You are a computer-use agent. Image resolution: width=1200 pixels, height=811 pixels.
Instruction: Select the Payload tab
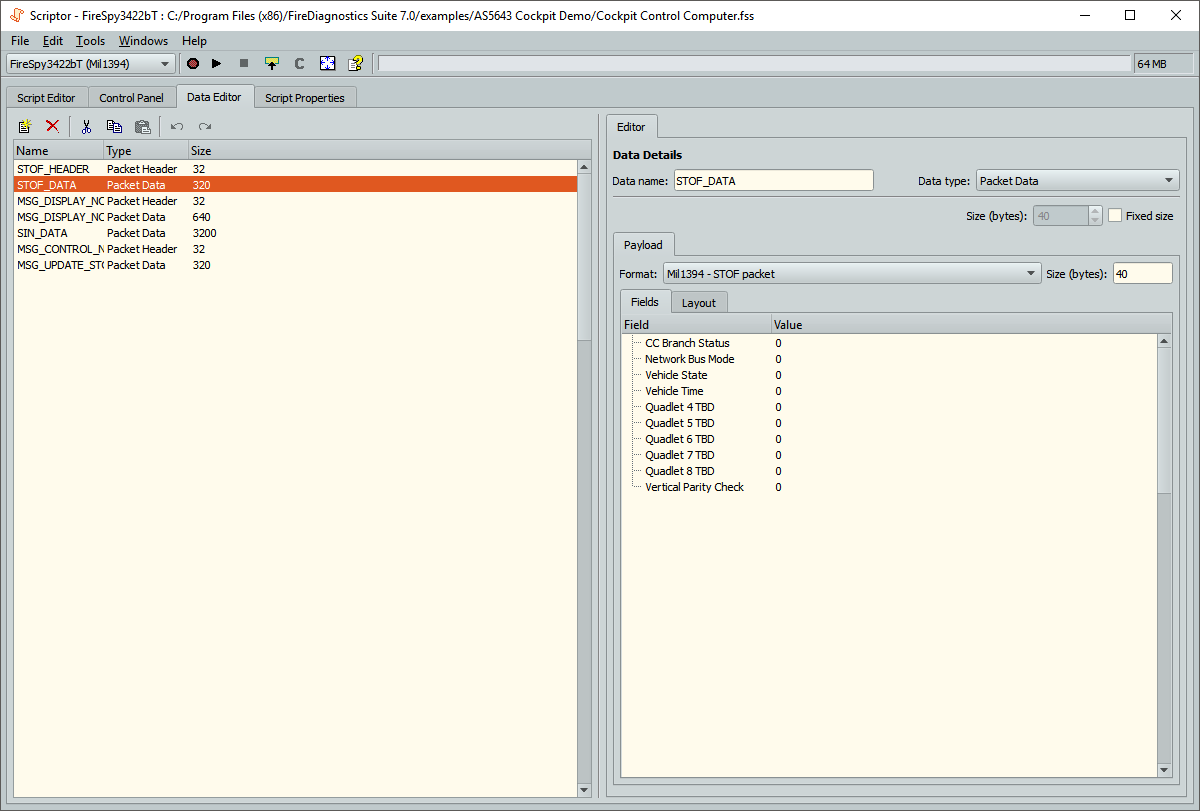(643, 245)
